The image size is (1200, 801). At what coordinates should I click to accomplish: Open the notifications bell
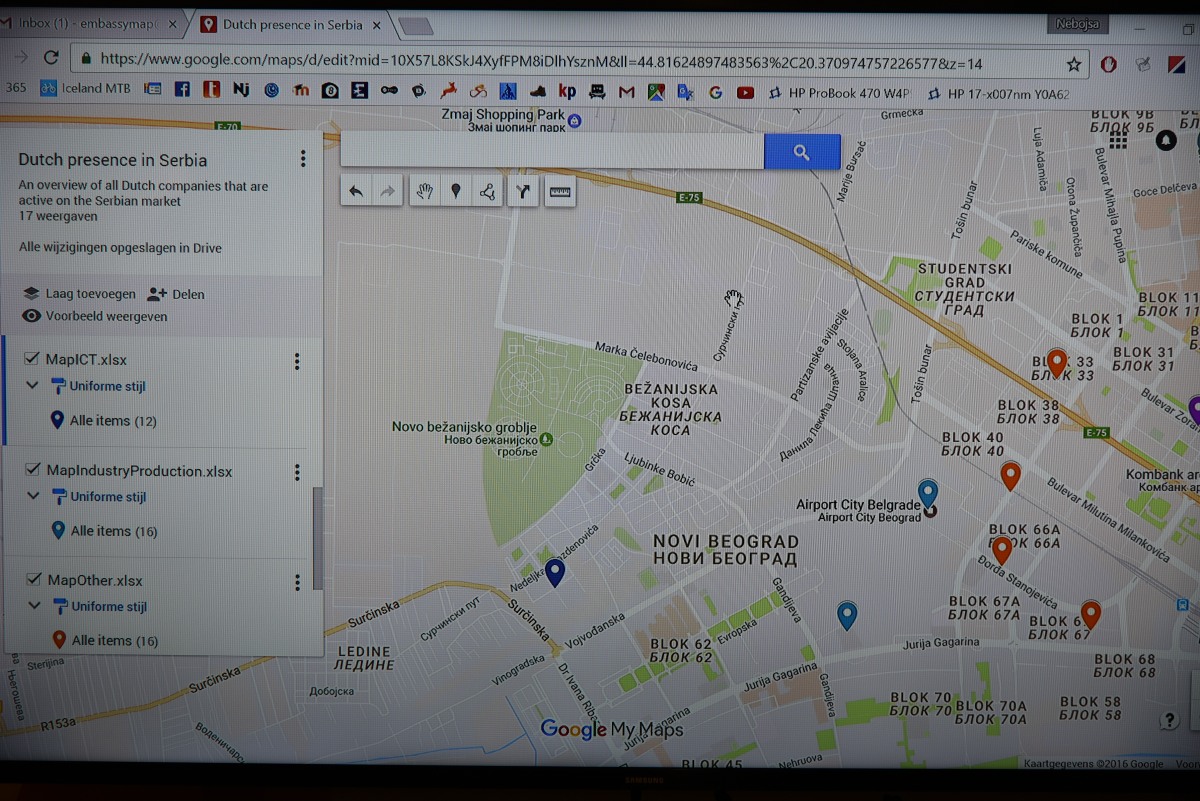click(x=1166, y=141)
